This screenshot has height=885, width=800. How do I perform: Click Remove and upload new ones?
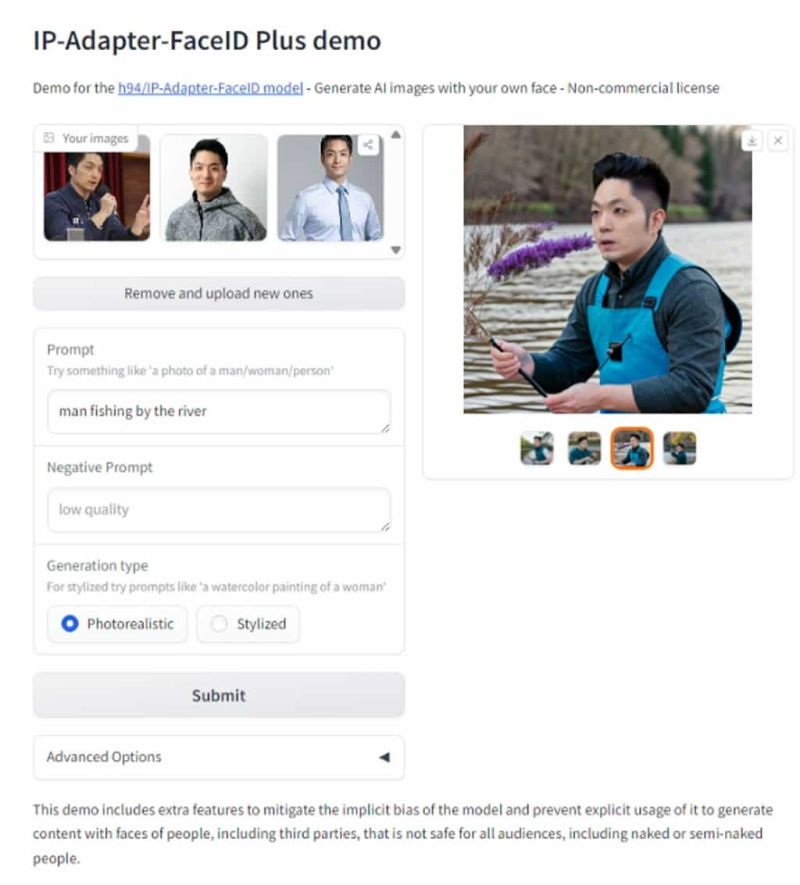tap(218, 293)
